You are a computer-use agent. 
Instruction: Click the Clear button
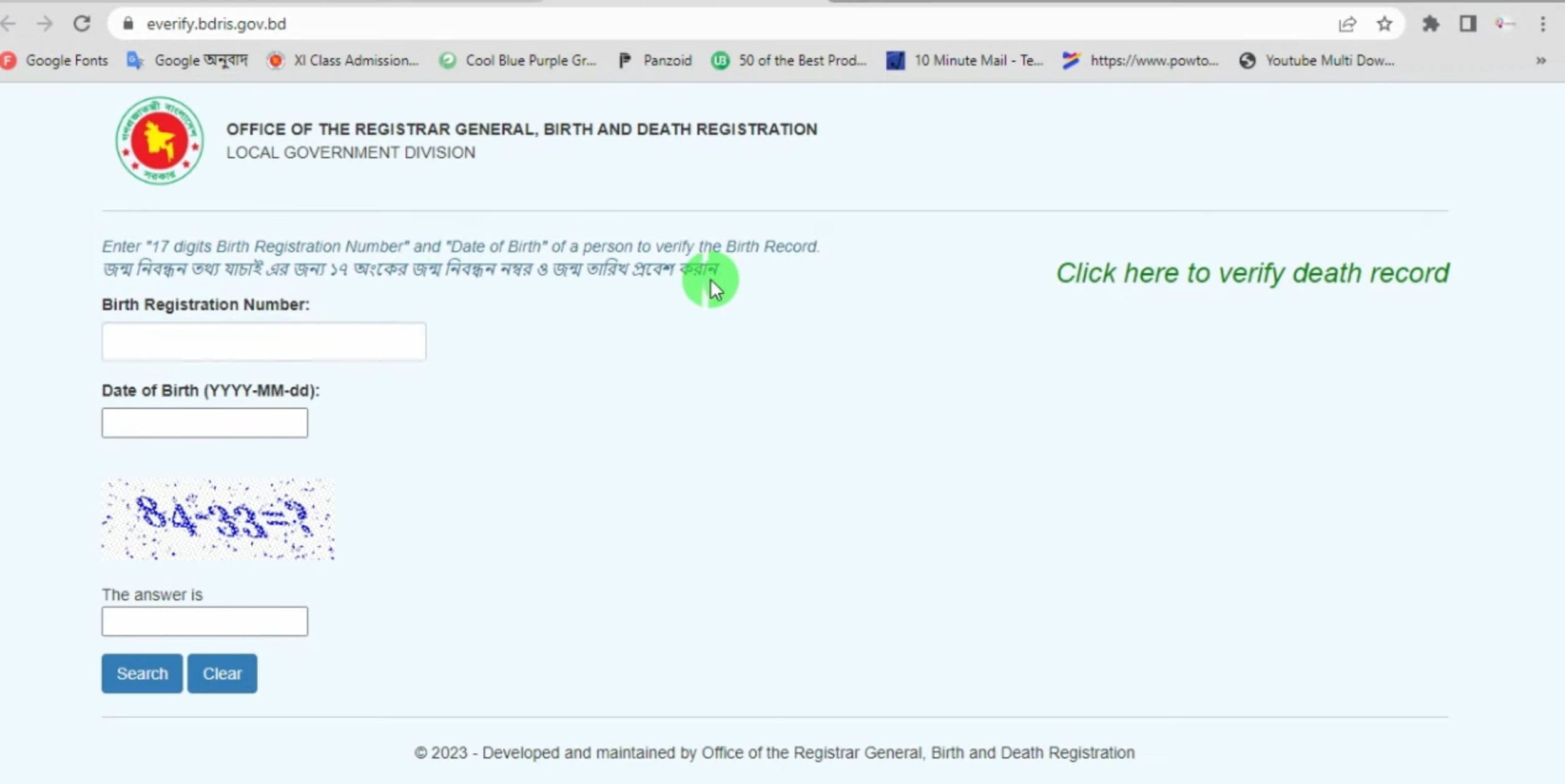point(222,673)
